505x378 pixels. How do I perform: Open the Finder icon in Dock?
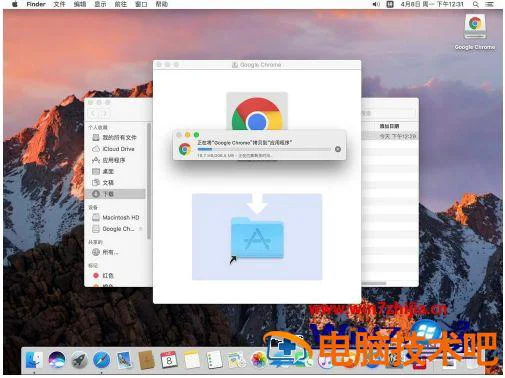tap(34, 360)
